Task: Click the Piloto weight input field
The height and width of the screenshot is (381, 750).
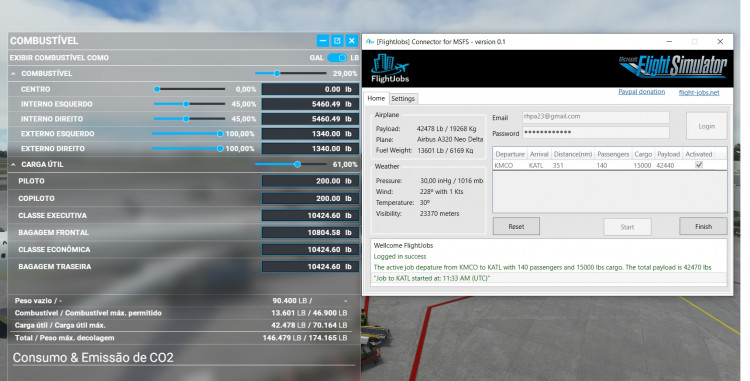Action: click(310, 181)
